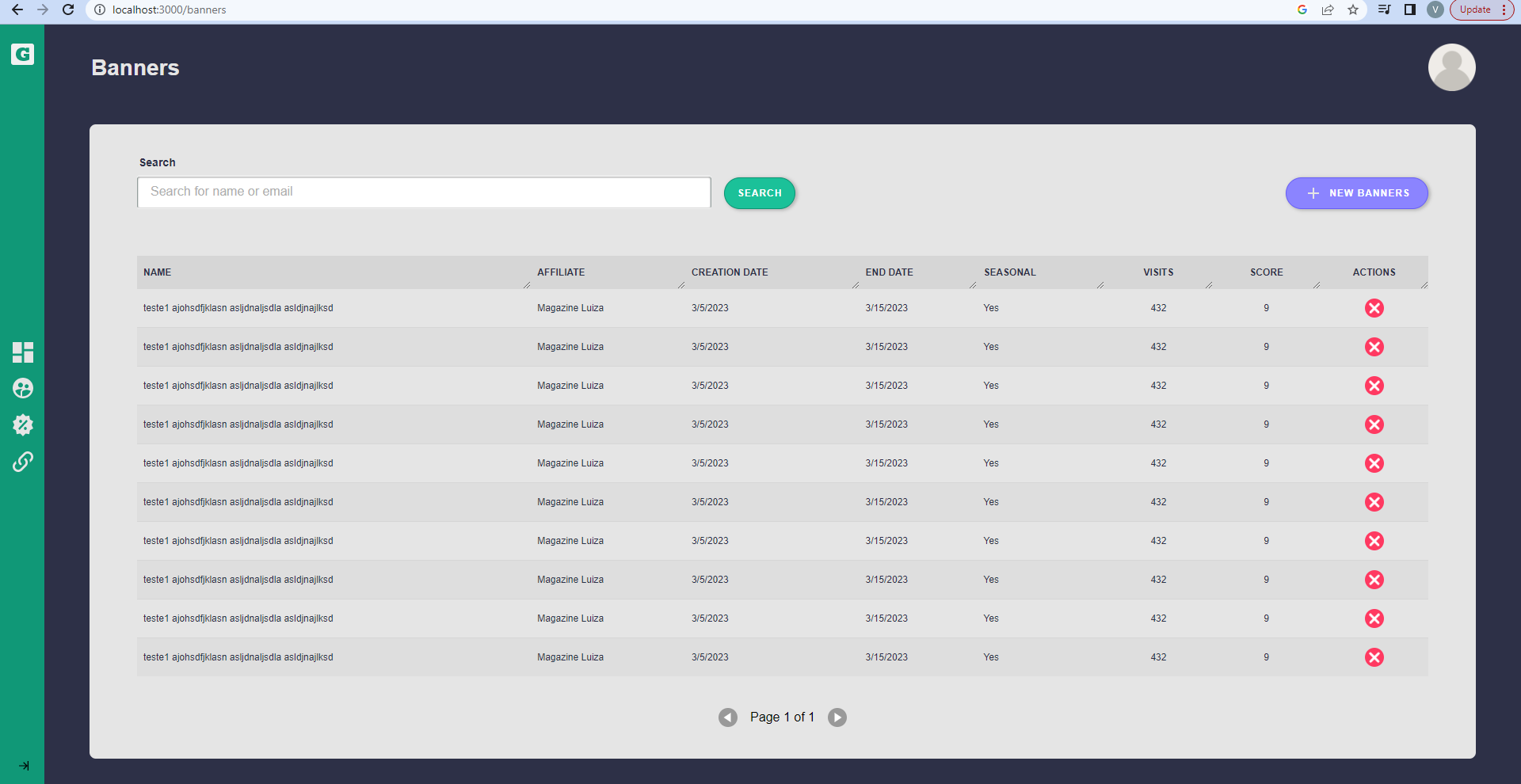This screenshot has height=784, width=1521.
Task: Open browser side panel icon
Action: point(1410,10)
